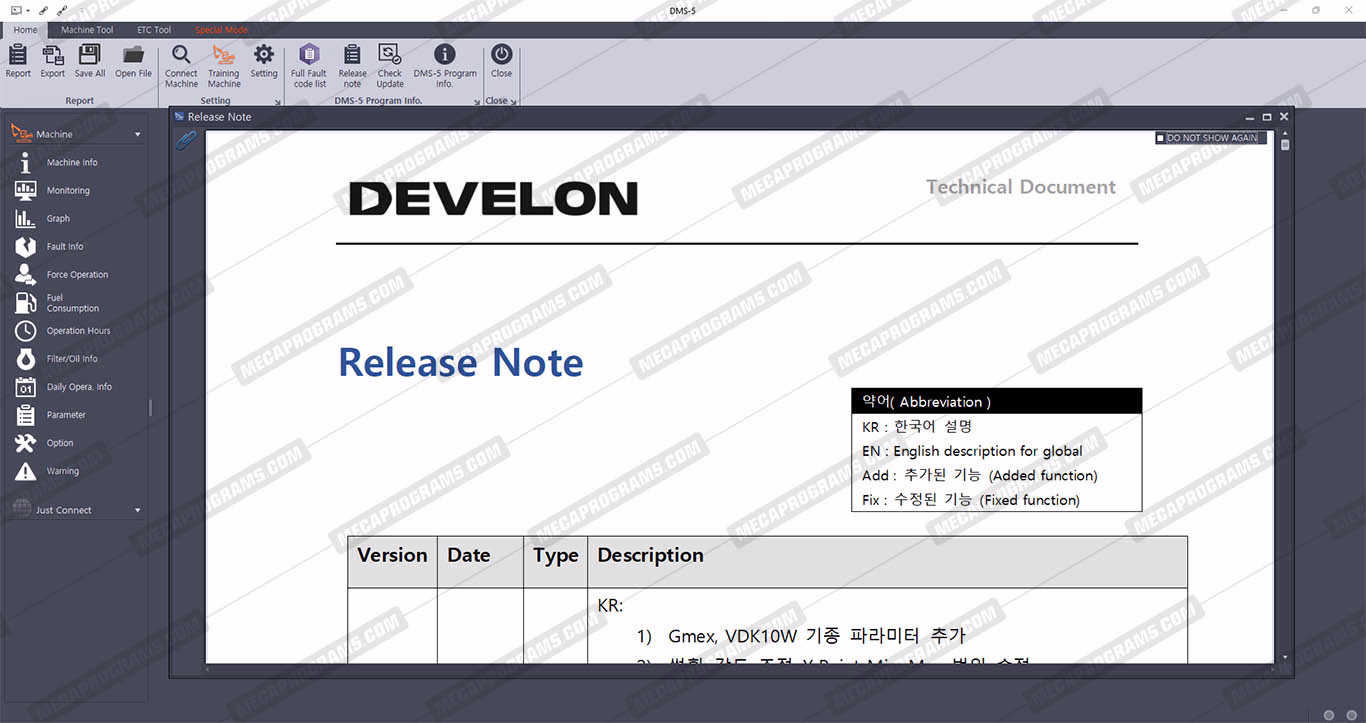Click the "EN : English description for global" line
The image size is (1366, 723).
[x=972, y=451]
